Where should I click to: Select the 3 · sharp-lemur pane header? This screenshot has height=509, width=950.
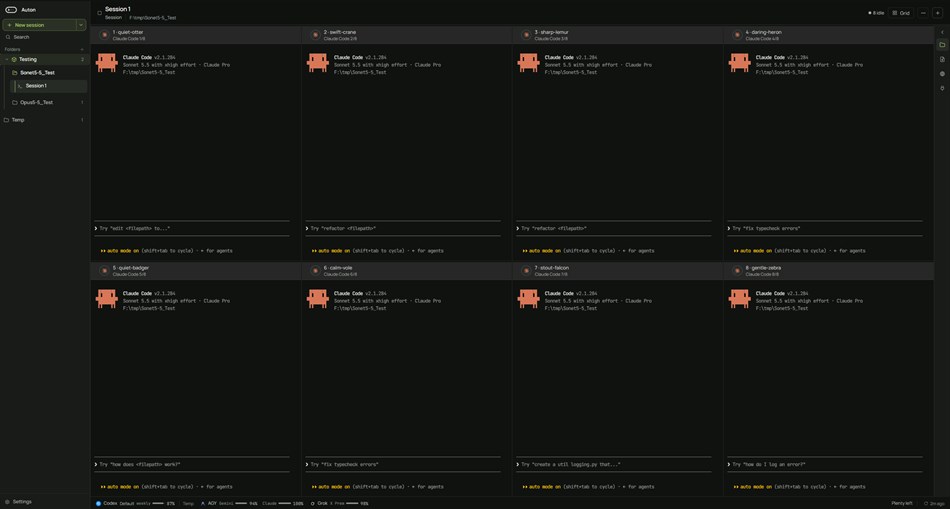(x=618, y=35)
